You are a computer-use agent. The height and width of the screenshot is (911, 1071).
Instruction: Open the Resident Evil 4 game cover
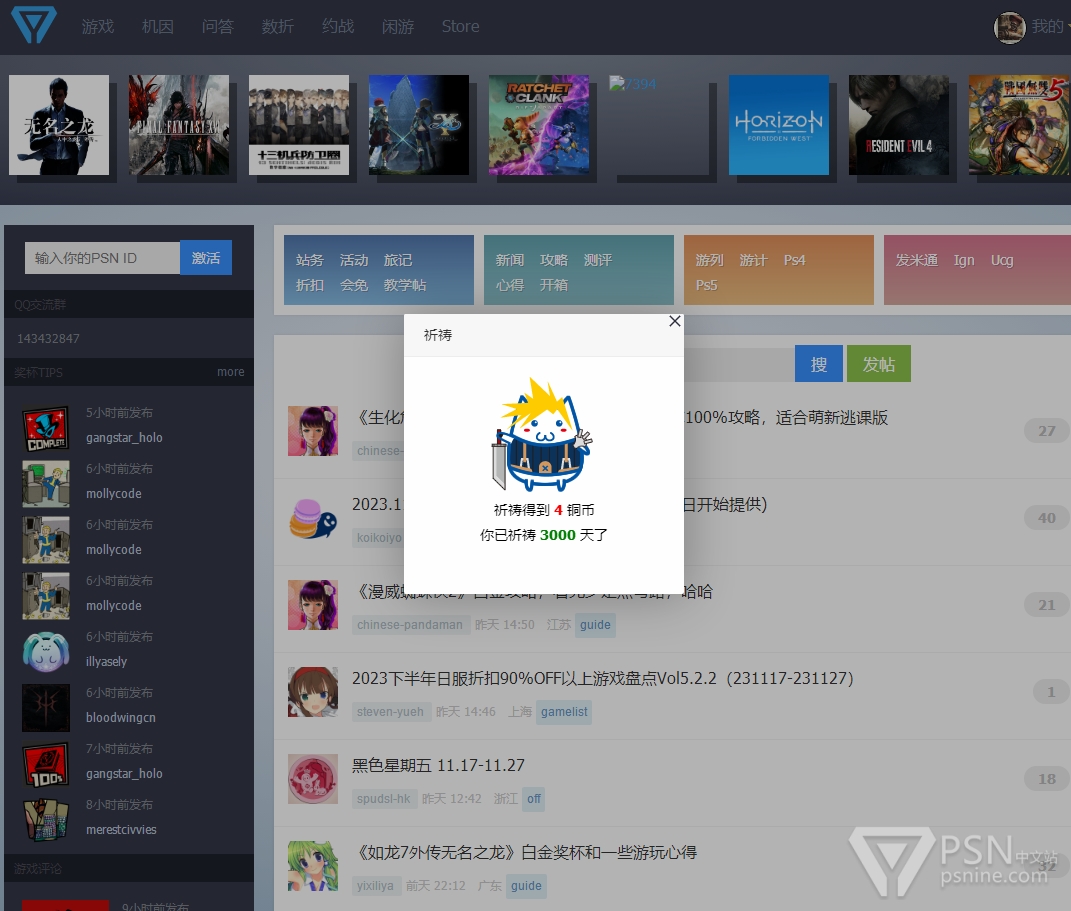pos(899,125)
